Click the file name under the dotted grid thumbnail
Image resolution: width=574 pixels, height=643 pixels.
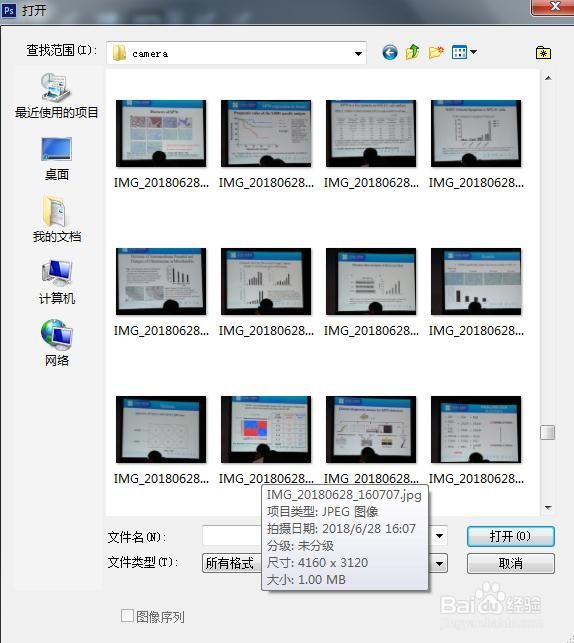coord(161,479)
